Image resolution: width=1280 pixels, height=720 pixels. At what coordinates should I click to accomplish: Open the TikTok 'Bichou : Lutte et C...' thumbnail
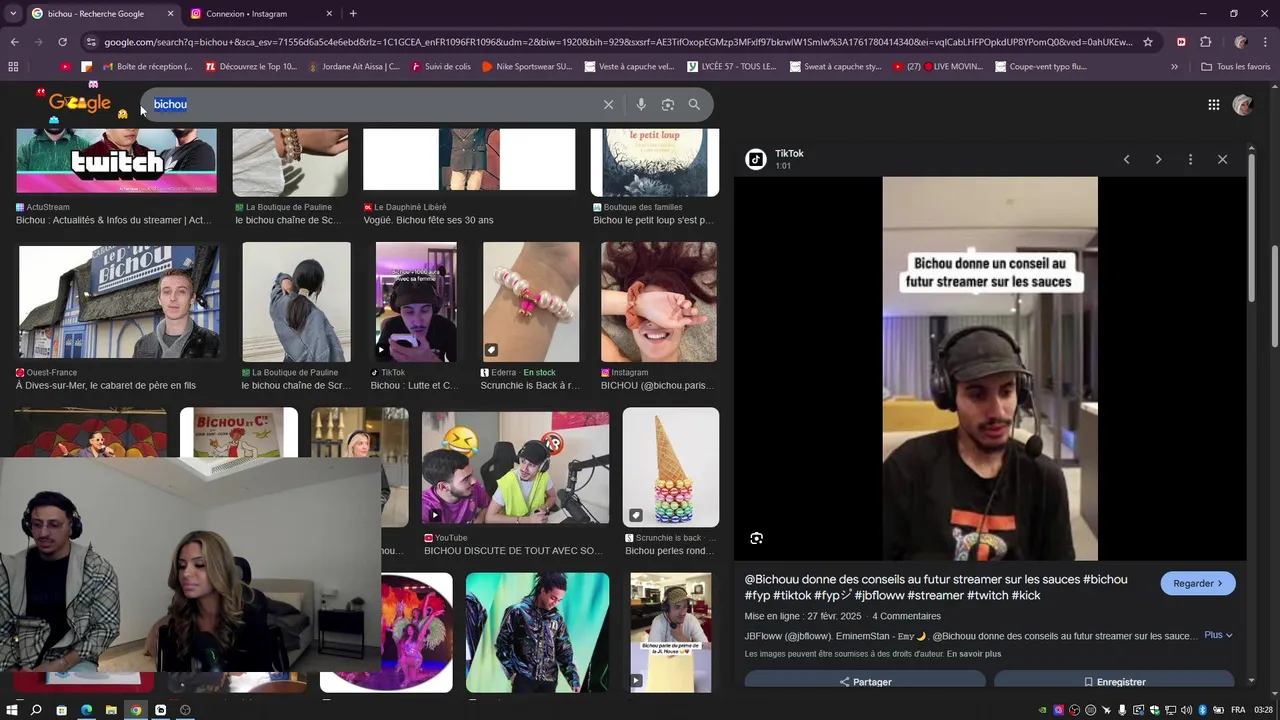click(x=416, y=302)
